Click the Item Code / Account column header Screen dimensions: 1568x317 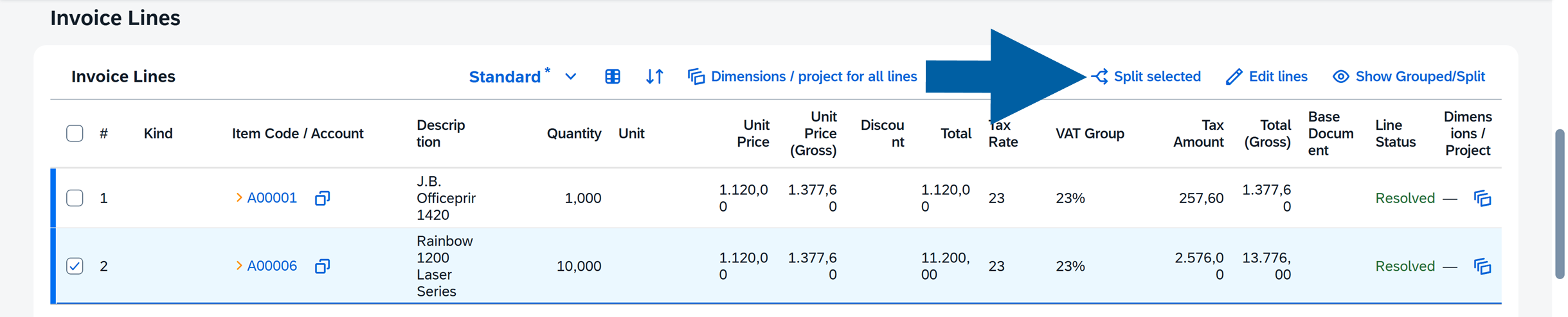tap(298, 134)
